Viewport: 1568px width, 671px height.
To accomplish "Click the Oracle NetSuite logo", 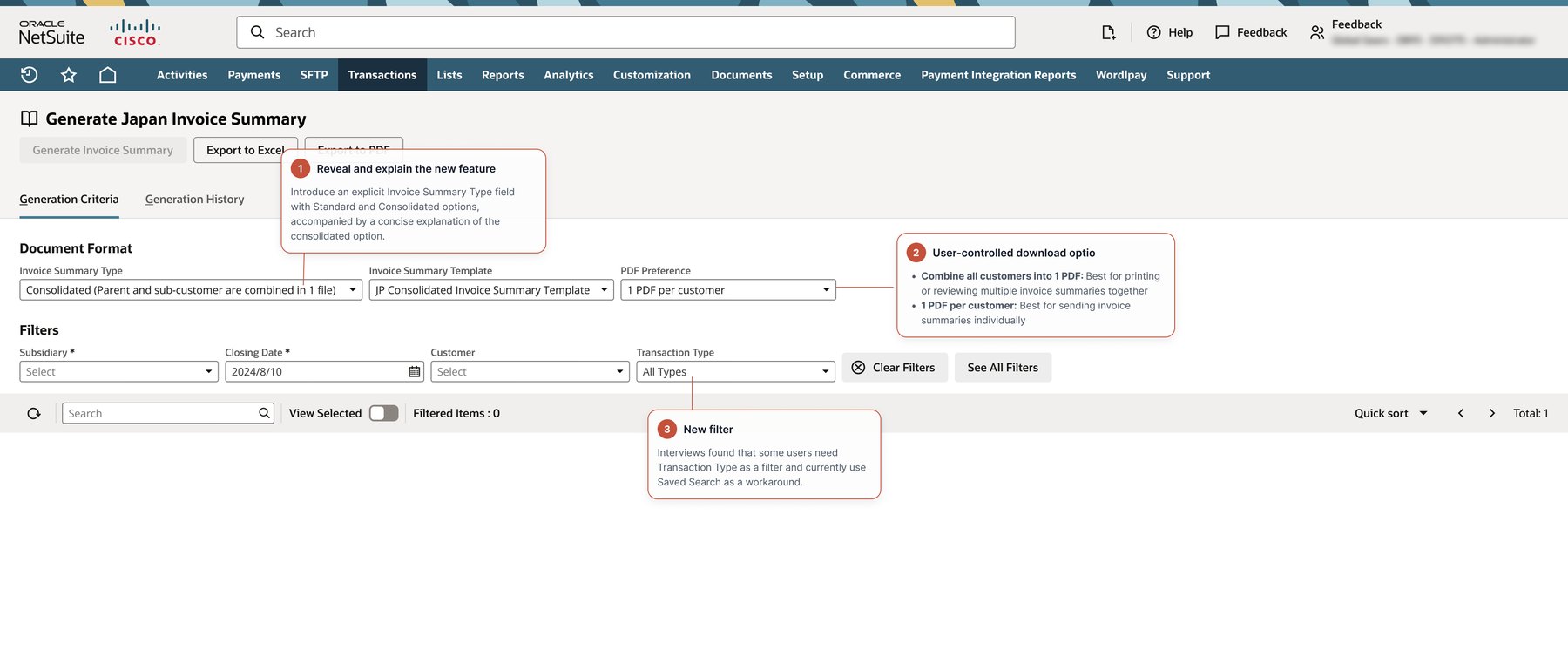I will tap(52, 32).
